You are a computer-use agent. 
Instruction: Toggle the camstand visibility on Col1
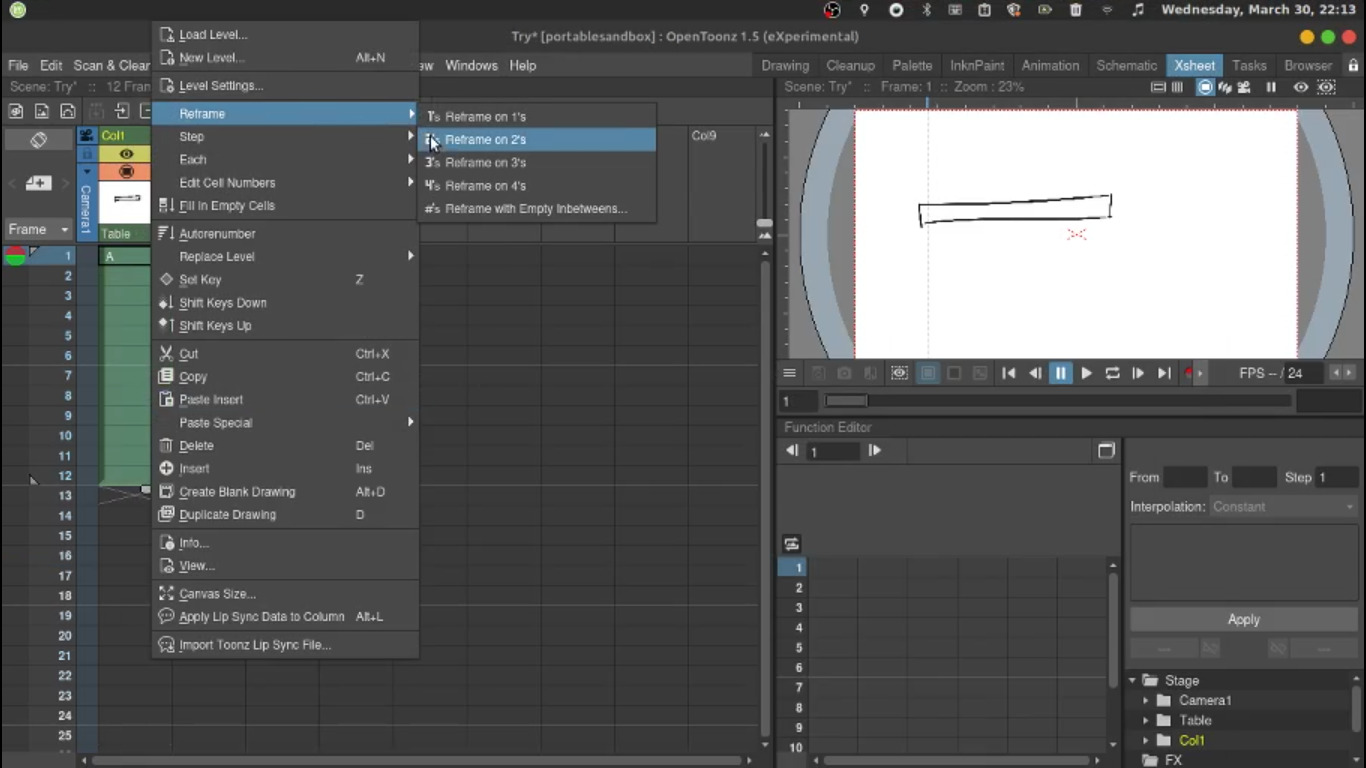pyautogui.click(x=126, y=172)
